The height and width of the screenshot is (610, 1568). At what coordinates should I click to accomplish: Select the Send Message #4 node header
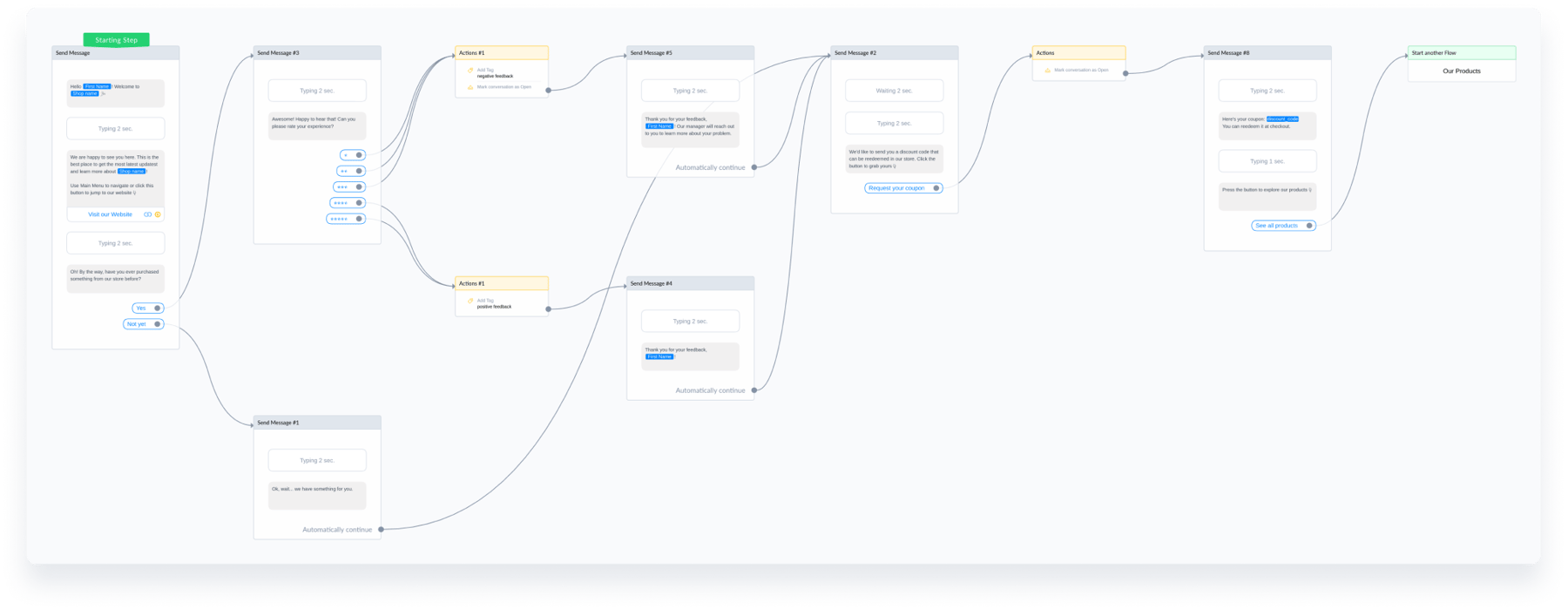tap(690, 283)
